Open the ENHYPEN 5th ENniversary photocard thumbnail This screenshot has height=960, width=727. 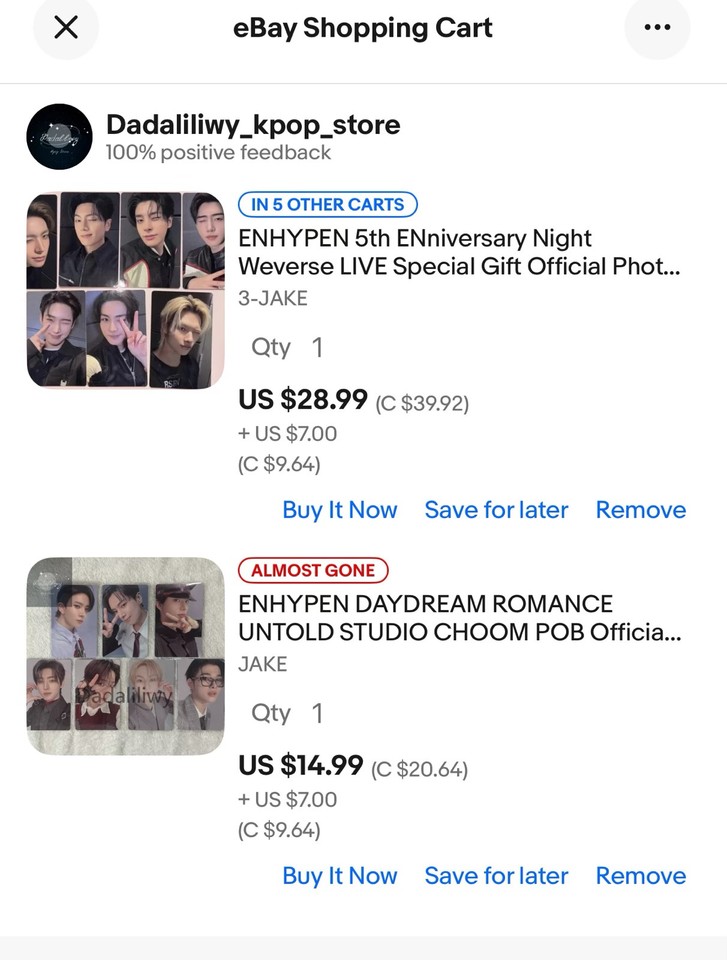[x=126, y=290]
